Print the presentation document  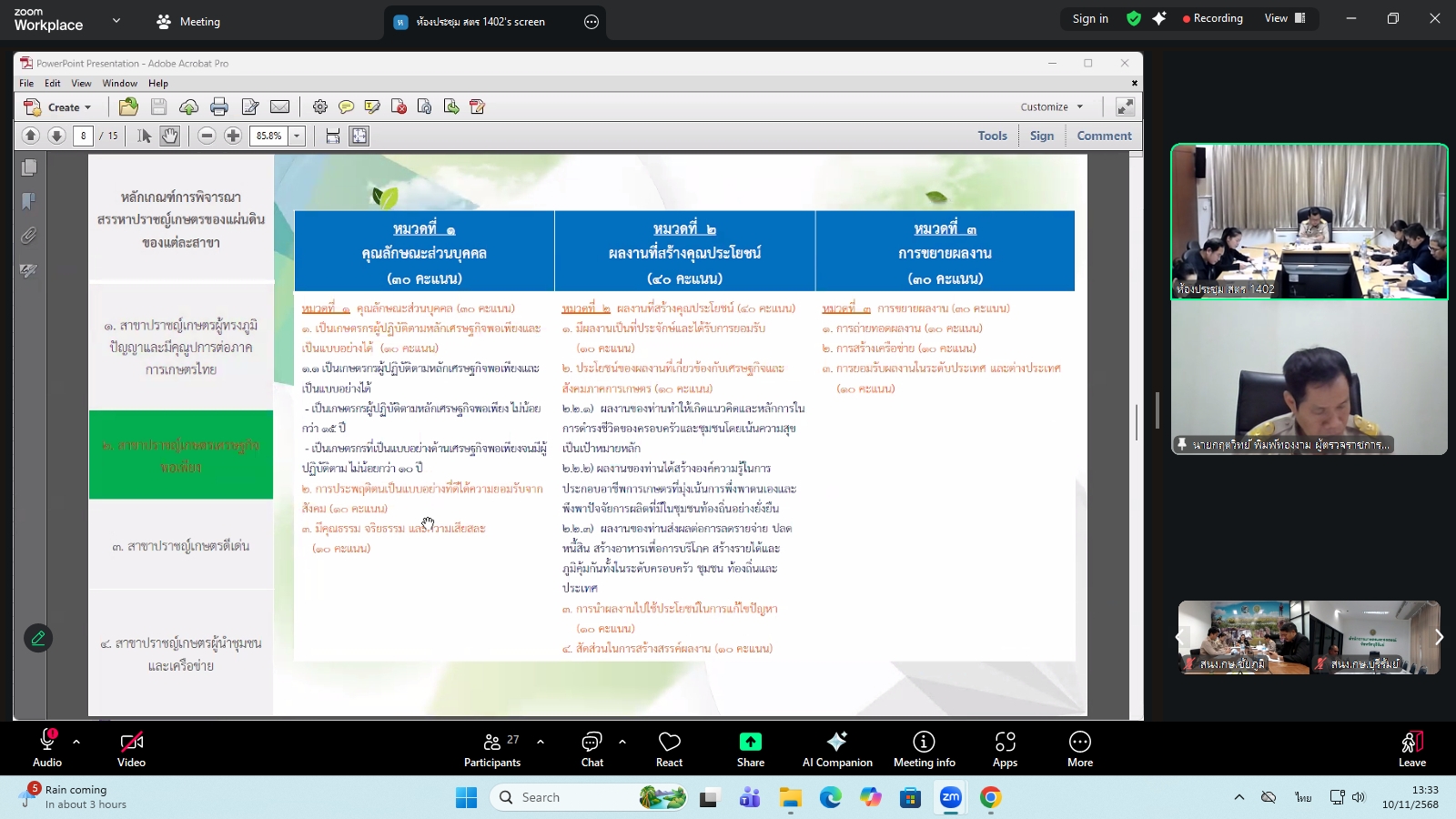[x=218, y=106]
